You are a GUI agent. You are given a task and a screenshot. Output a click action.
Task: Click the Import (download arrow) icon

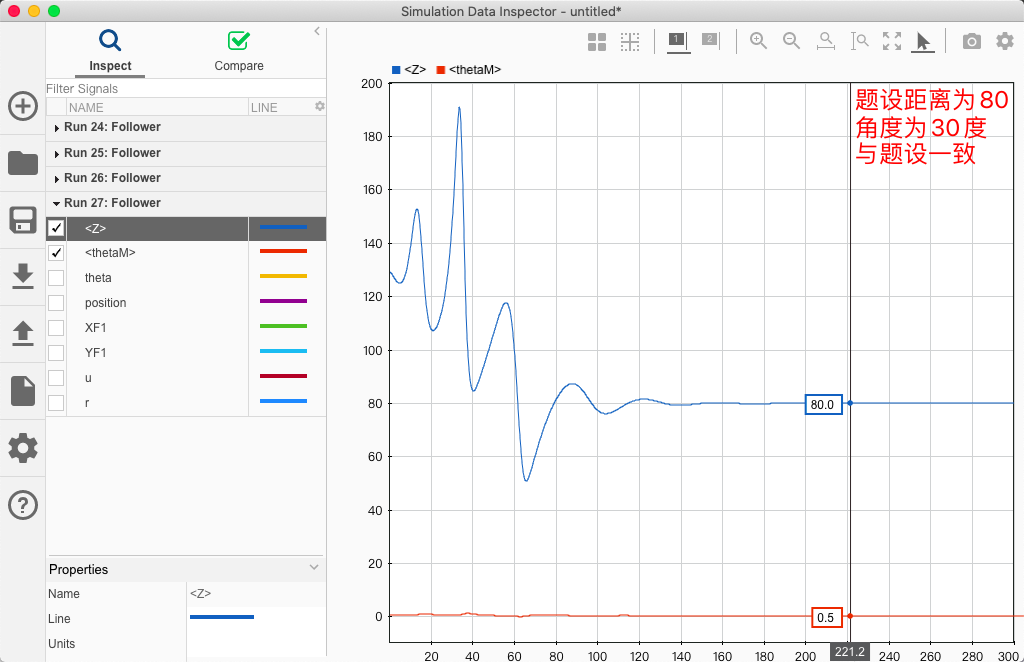click(23, 276)
